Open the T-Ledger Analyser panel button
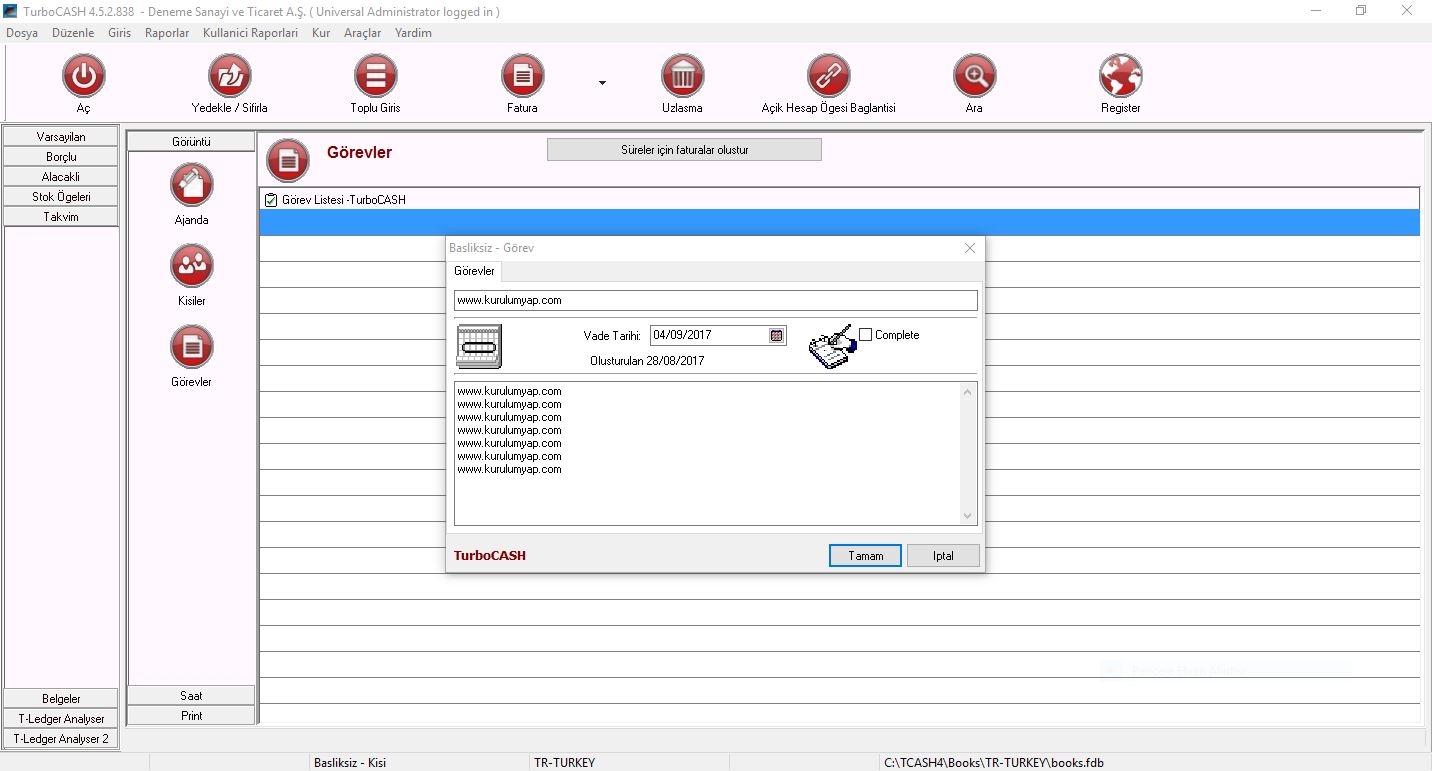 tap(61, 719)
